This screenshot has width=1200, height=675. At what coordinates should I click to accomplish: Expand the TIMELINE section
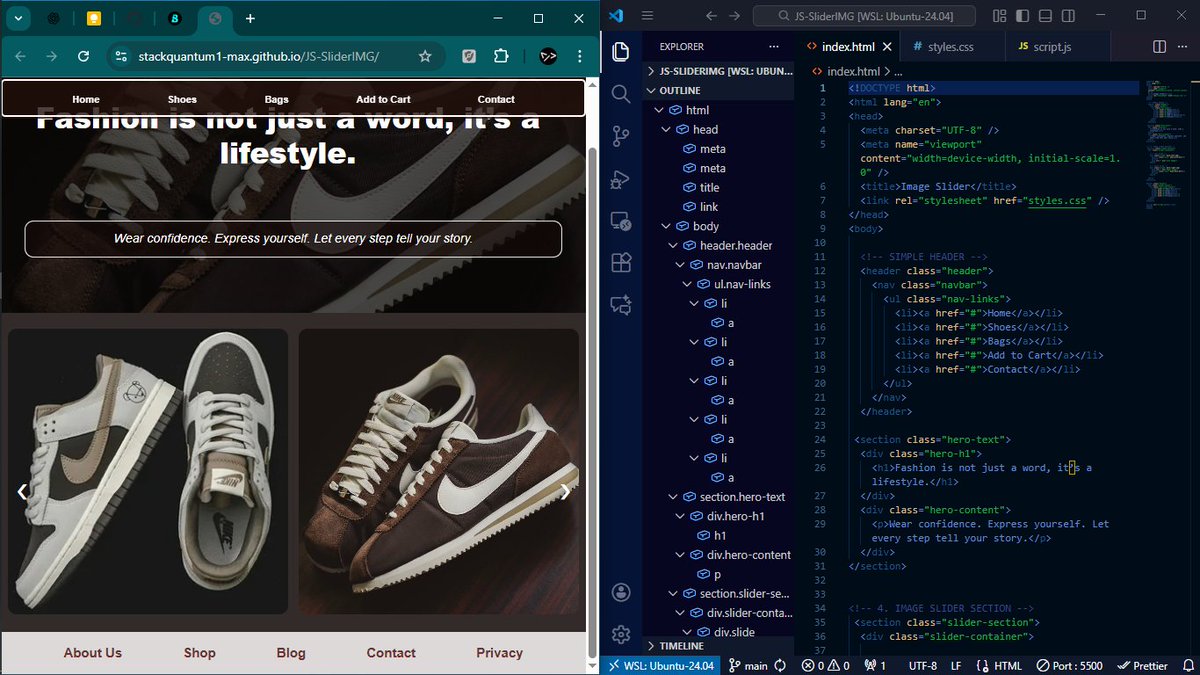720,646
